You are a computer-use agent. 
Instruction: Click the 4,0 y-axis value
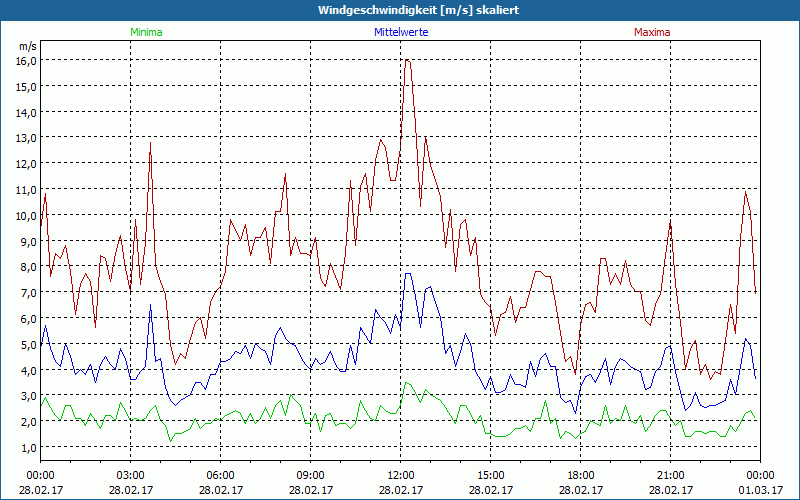29,370
